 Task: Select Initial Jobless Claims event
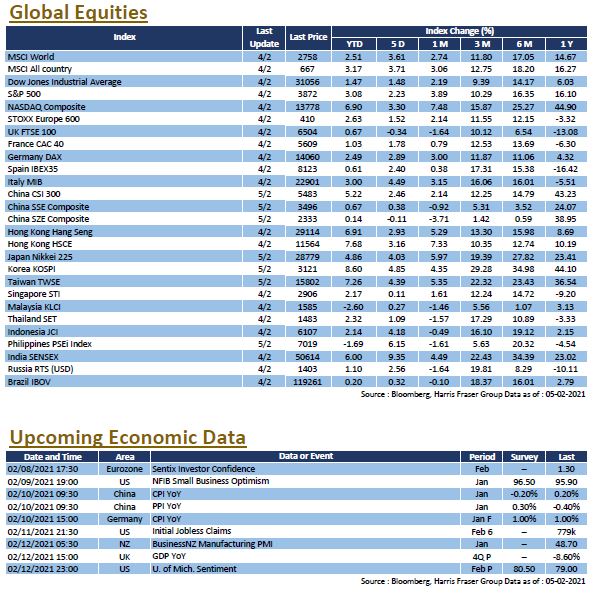191,531
